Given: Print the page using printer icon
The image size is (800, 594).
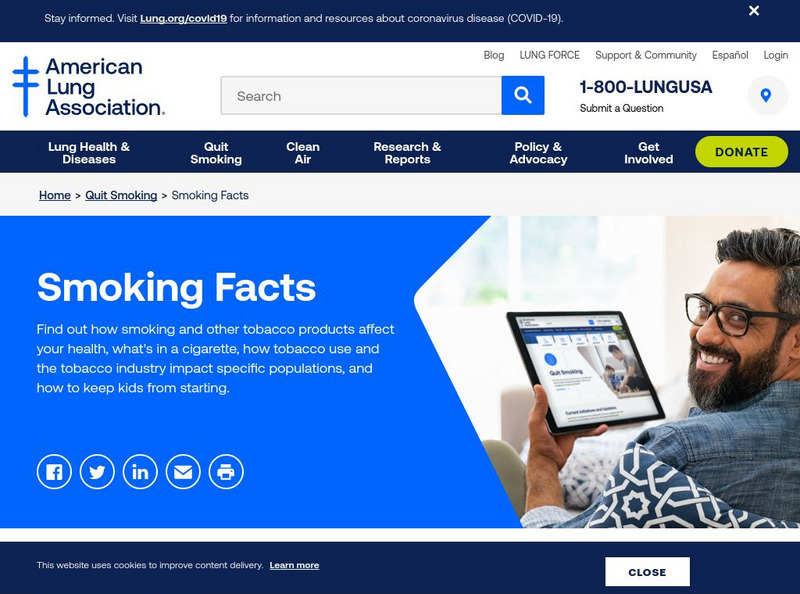Looking at the screenshot, I should tap(226, 472).
